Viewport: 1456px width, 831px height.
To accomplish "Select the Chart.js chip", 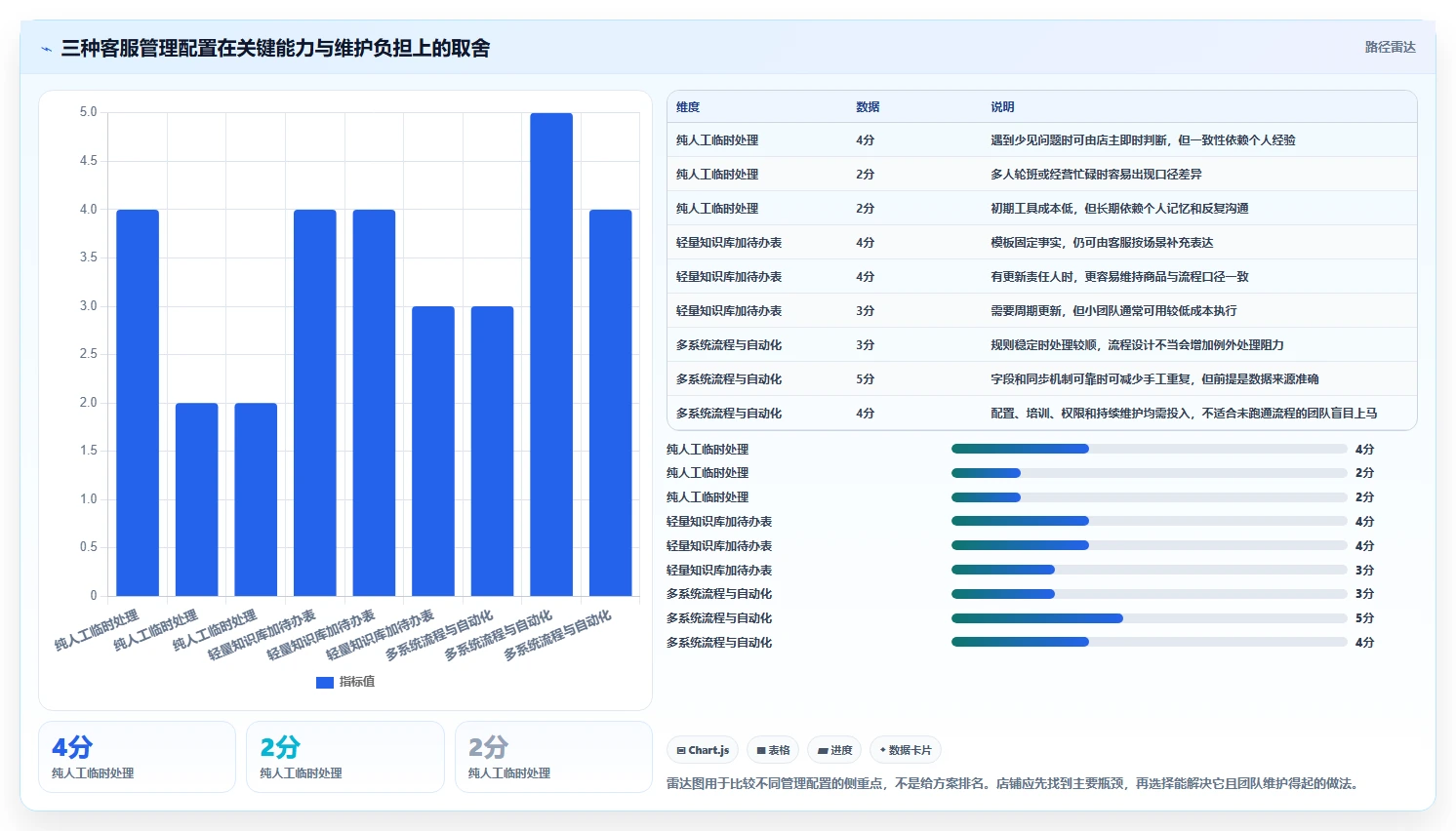I will point(703,750).
